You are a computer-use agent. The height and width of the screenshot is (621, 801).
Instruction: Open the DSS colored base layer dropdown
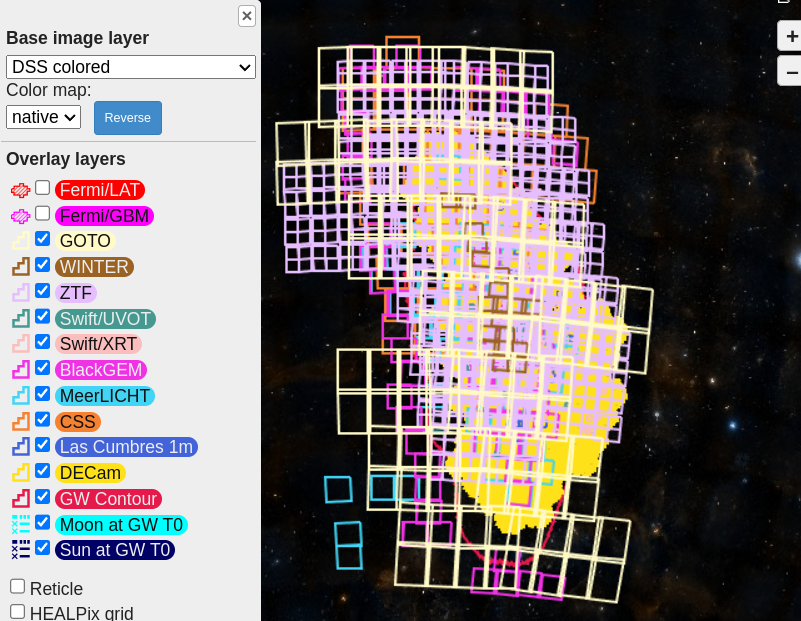[131, 67]
